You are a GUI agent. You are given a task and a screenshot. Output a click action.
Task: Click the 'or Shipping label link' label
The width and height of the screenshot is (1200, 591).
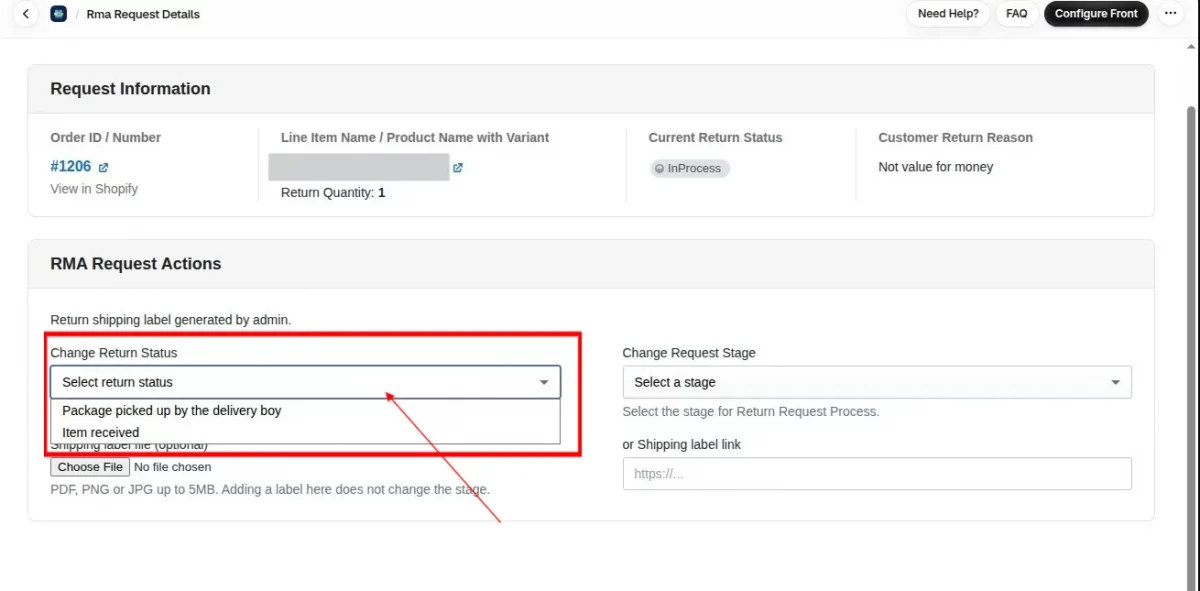click(682, 444)
